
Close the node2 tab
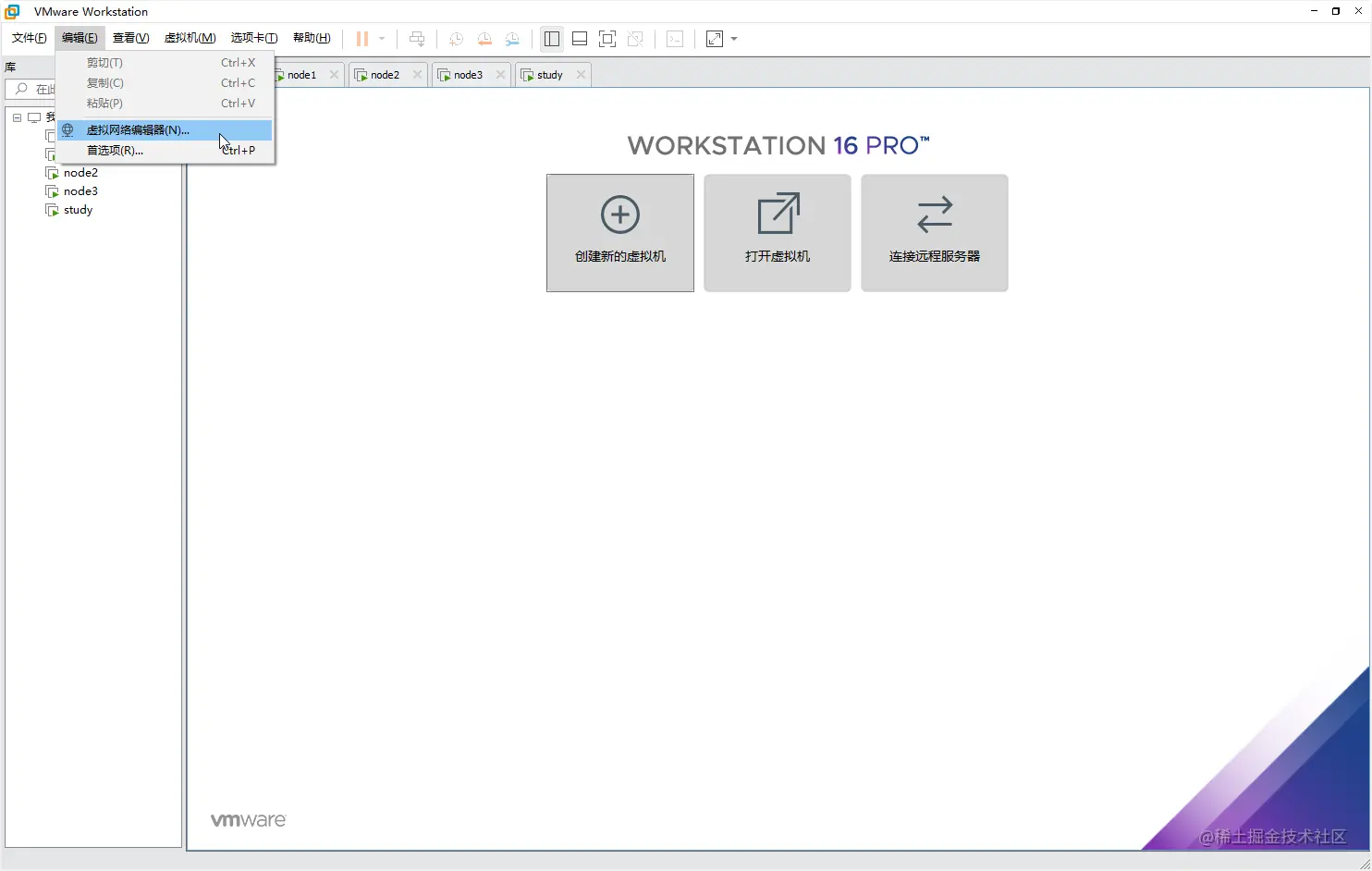pos(417,75)
